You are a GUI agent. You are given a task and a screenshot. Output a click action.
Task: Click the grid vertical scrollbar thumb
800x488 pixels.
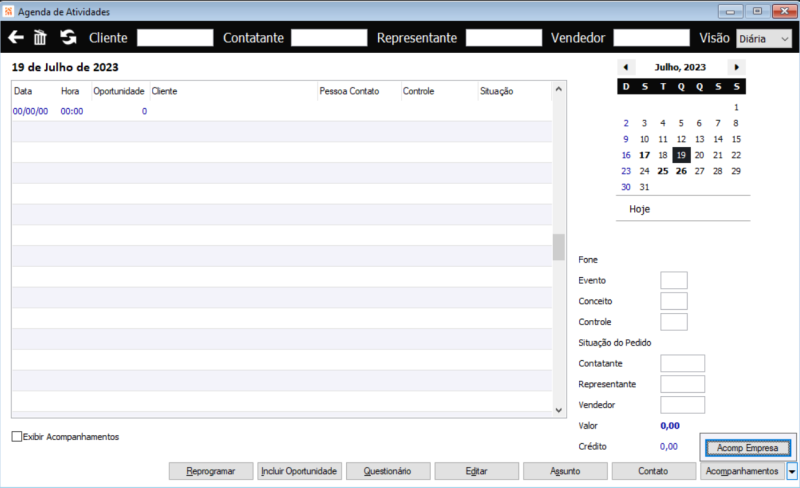click(559, 247)
